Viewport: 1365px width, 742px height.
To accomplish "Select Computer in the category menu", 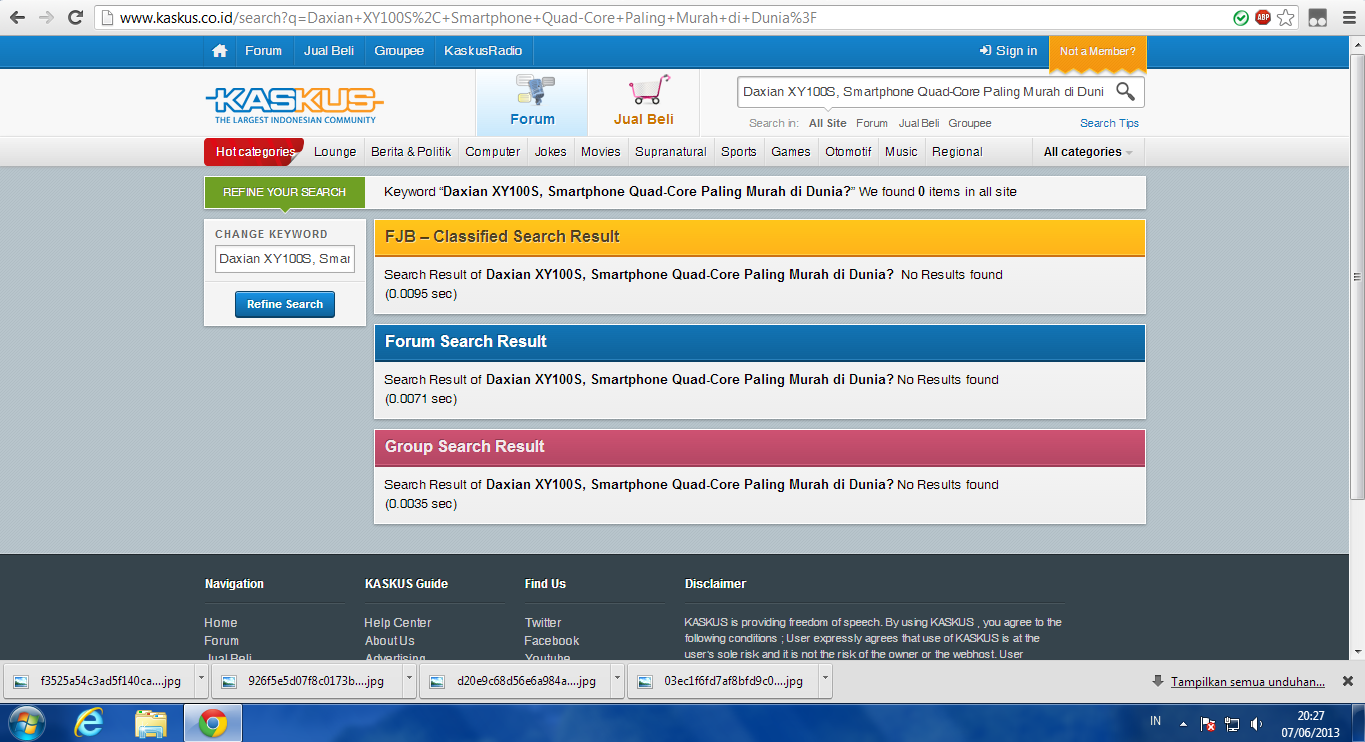I will [x=492, y=152].
